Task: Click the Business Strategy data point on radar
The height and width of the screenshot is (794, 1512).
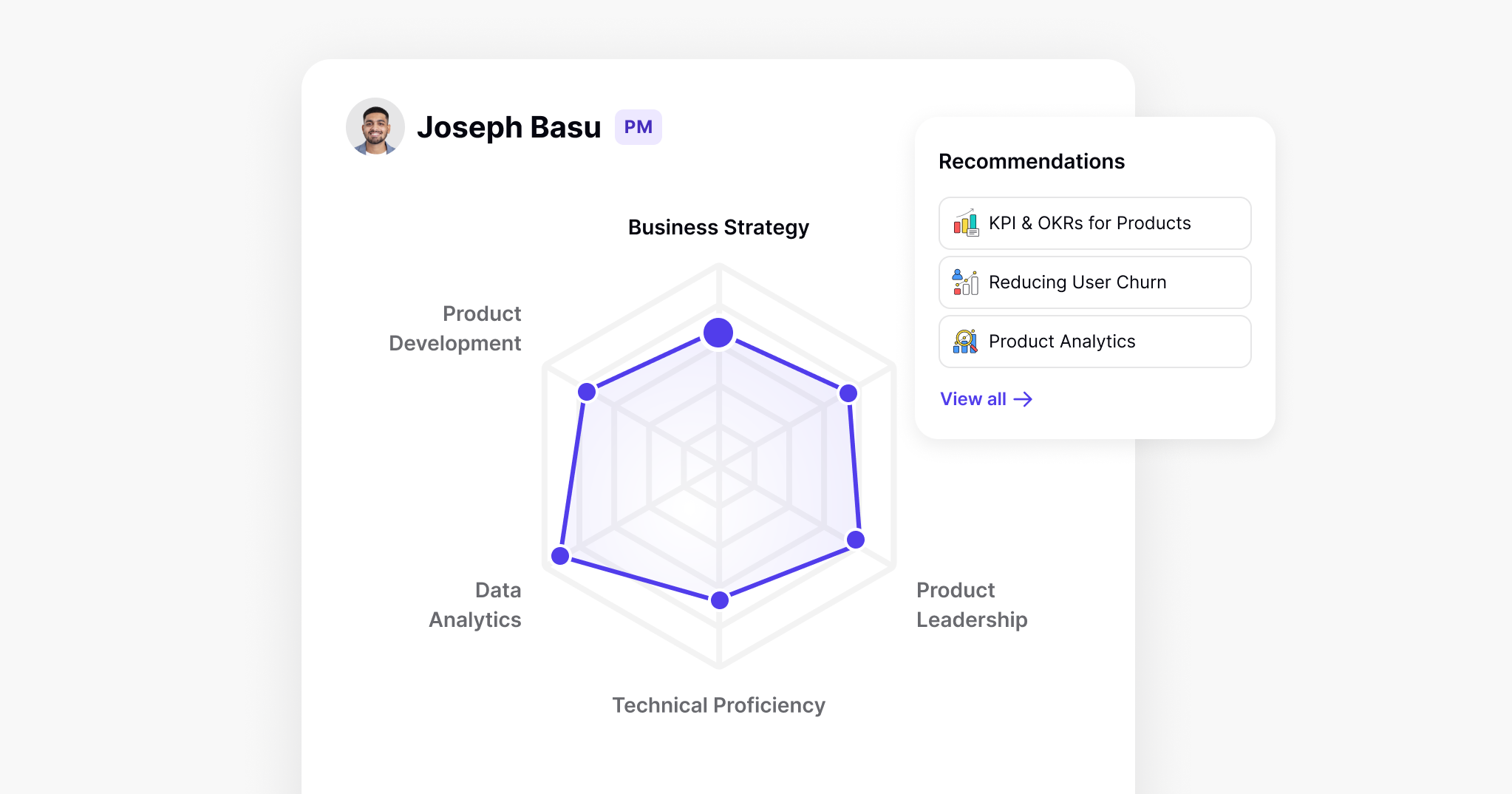Action: click(718, 333)
